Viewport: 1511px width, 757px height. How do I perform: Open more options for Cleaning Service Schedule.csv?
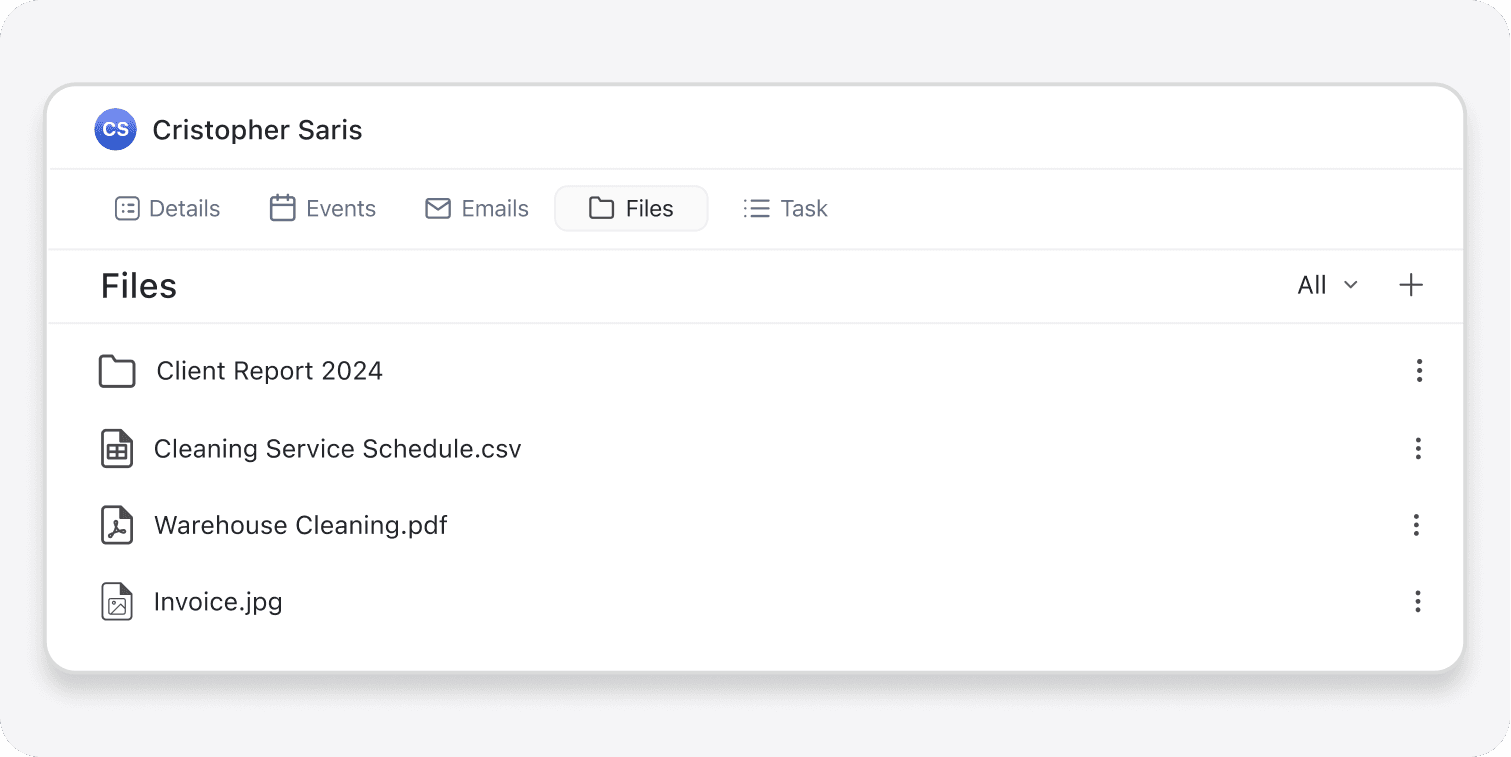click(x=1418, y=449)
